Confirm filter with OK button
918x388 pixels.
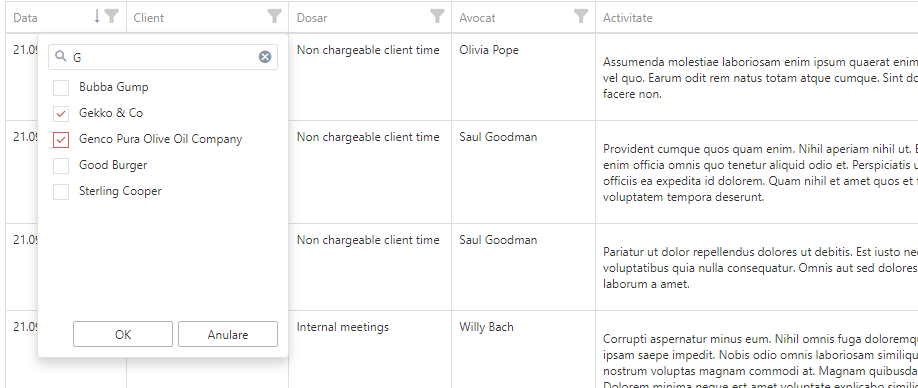click(123, 334)
